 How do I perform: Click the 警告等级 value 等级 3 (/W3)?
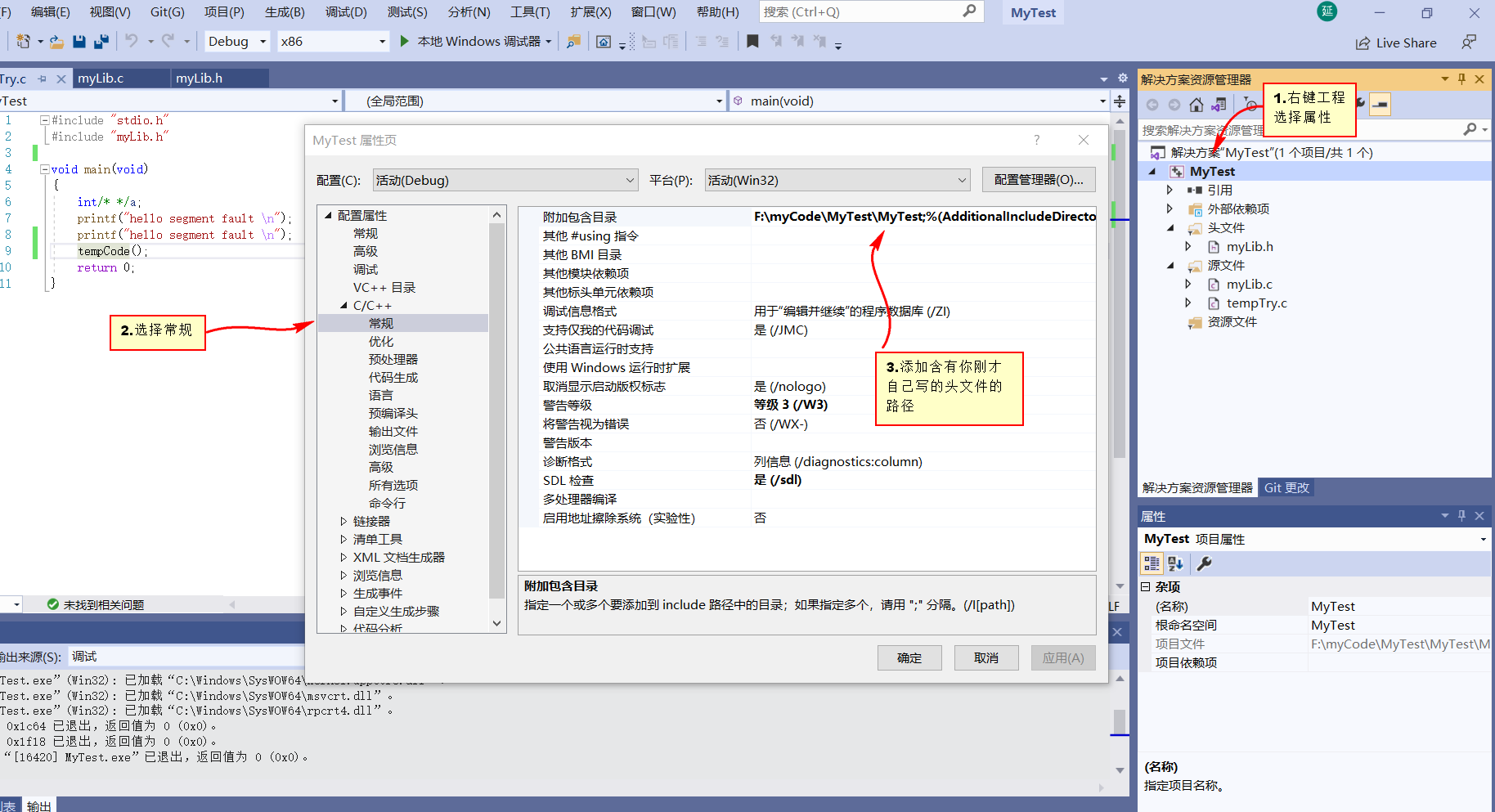(791, 405)
